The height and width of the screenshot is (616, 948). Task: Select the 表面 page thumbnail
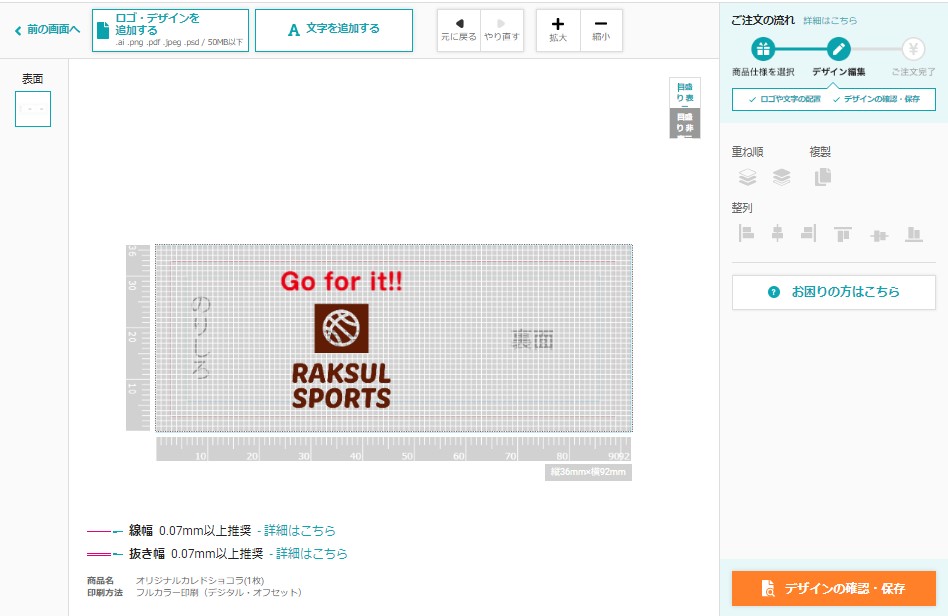pos(33,109)
